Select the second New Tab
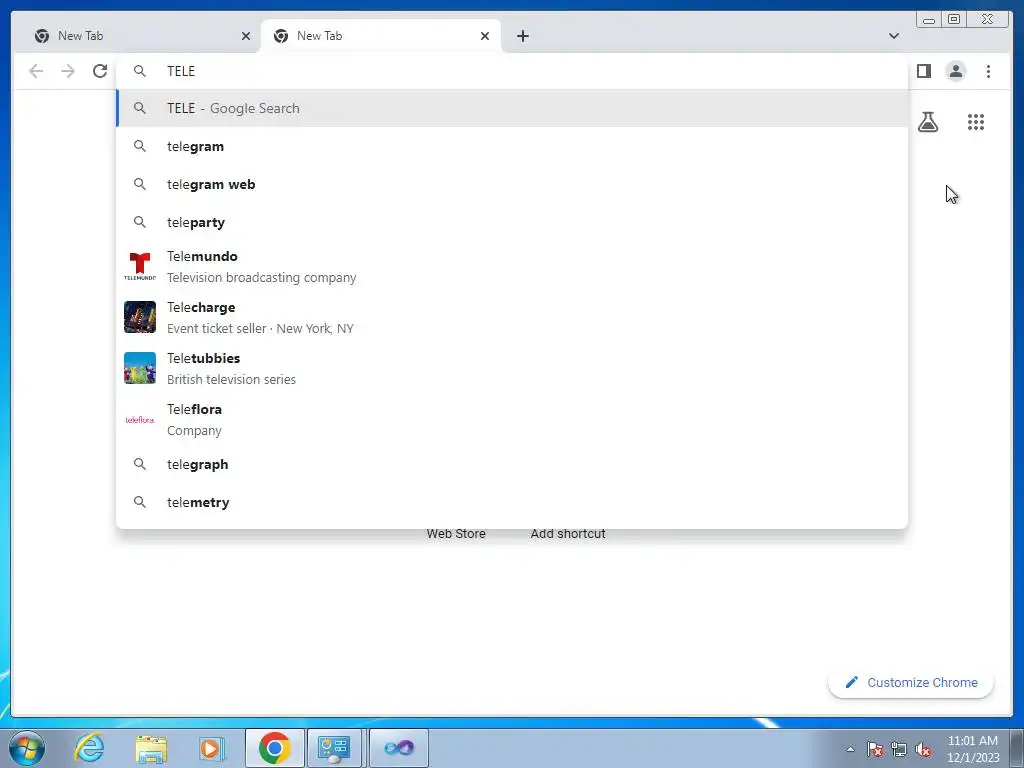This screenshot has width=1024, height=768. [380, 36]
